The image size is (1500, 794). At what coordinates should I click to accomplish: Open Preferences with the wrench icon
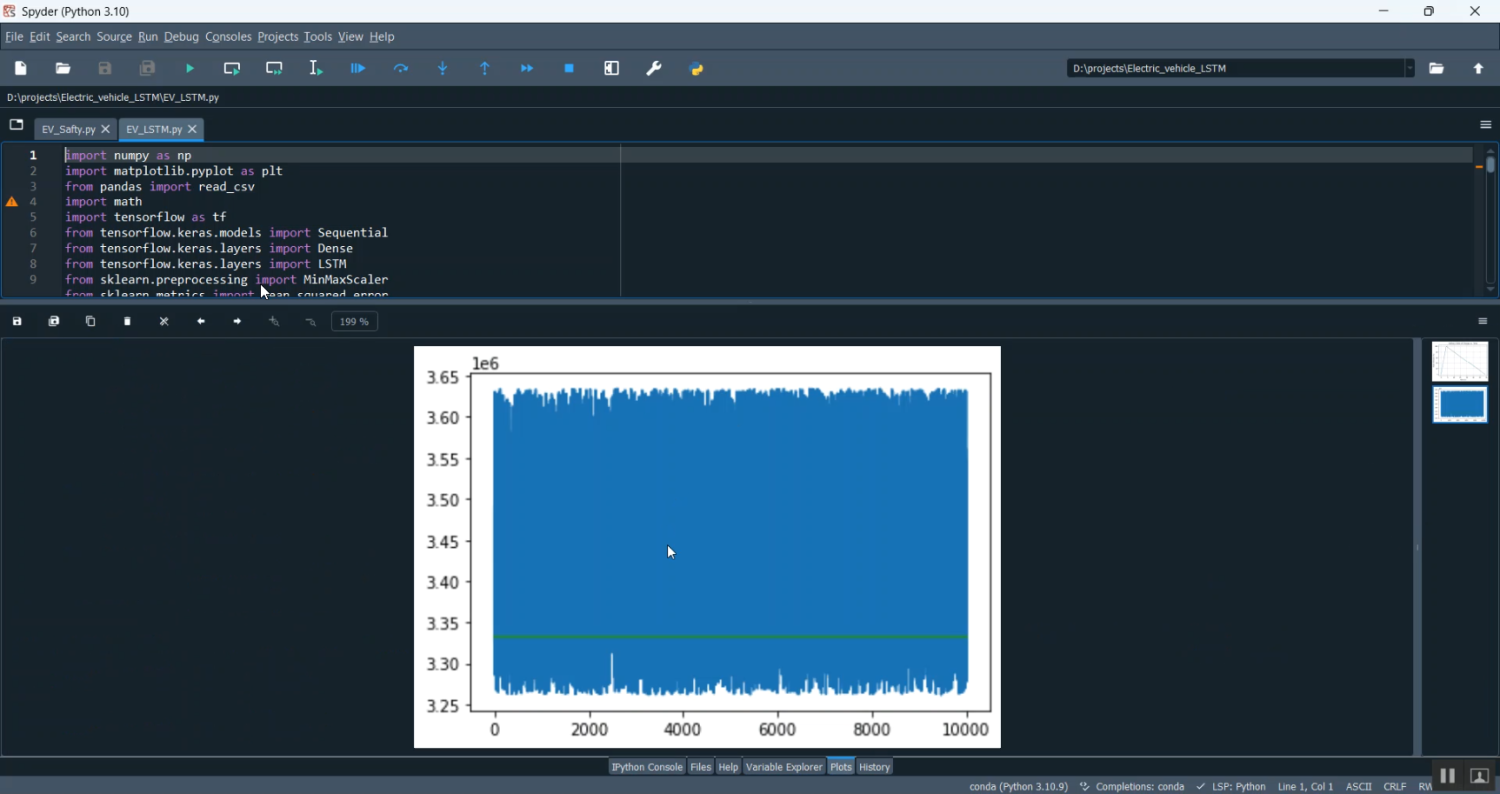pyautogui.click(x=654, y=69)
